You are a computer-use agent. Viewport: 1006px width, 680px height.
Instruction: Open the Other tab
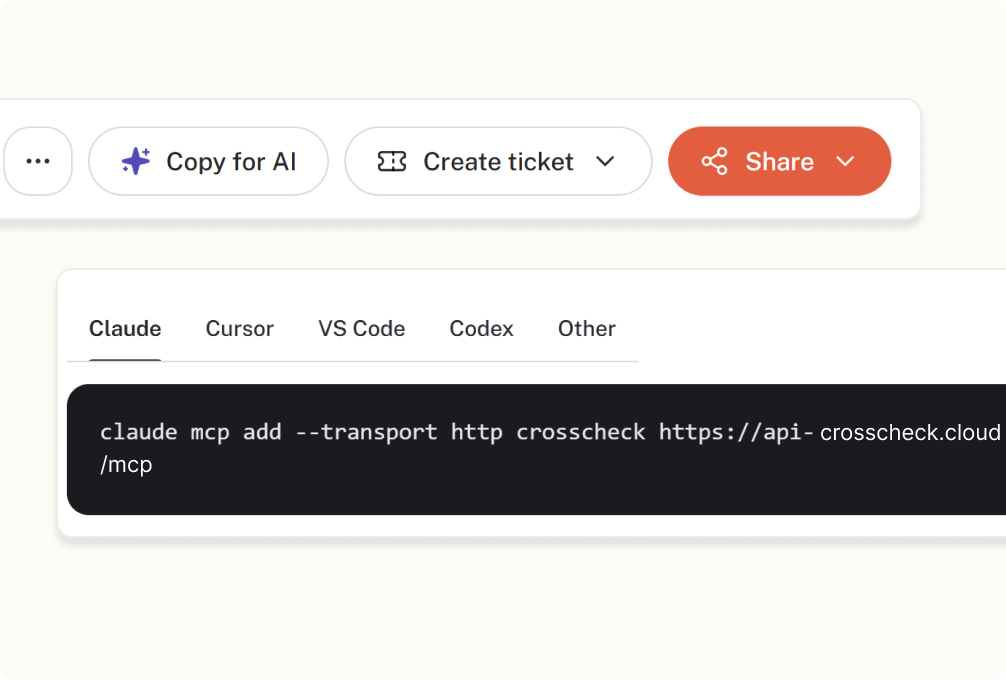pyautogui.click(x=586, y=328)
